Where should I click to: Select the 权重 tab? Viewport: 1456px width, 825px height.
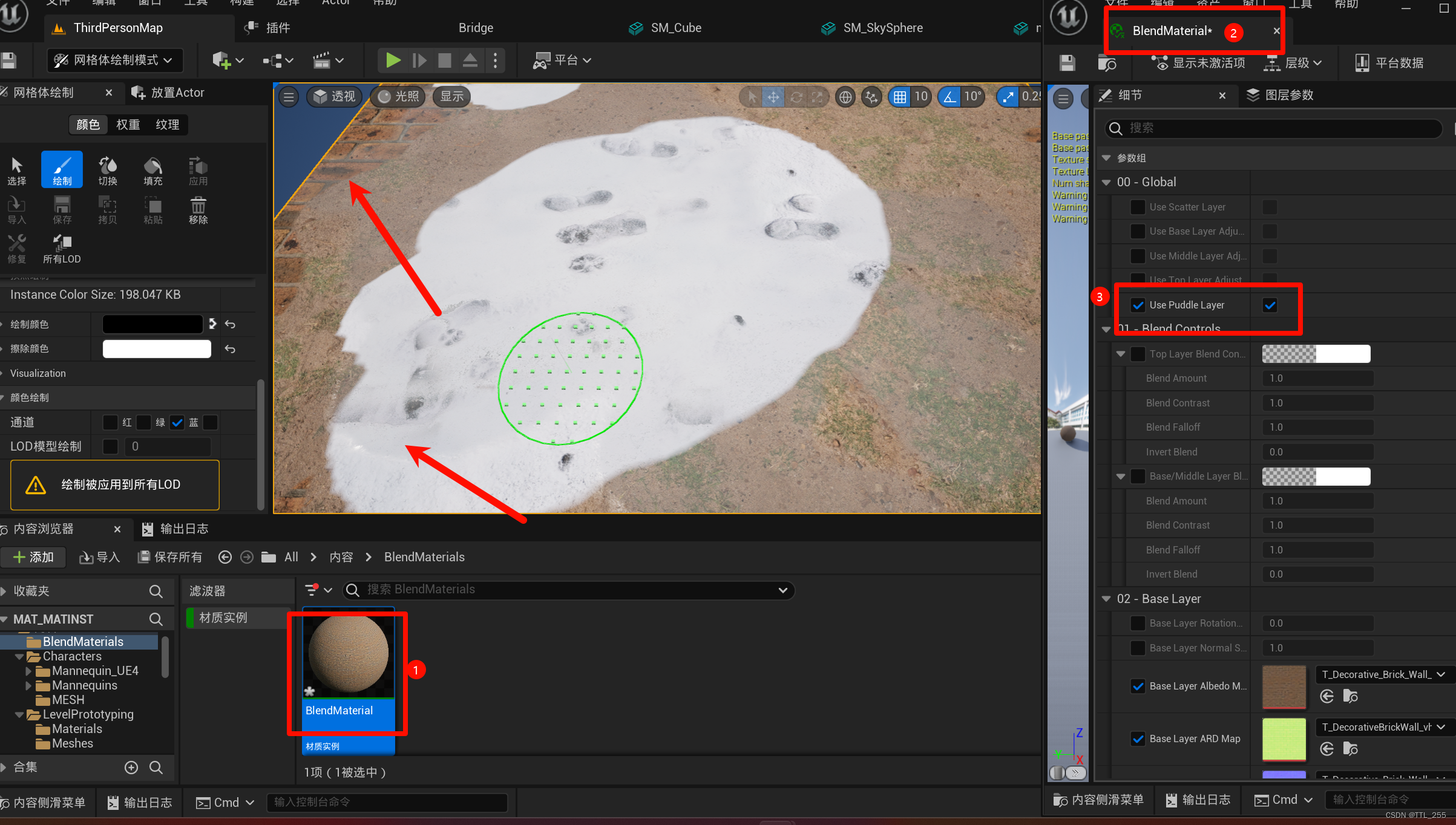[x=128, y=125]
